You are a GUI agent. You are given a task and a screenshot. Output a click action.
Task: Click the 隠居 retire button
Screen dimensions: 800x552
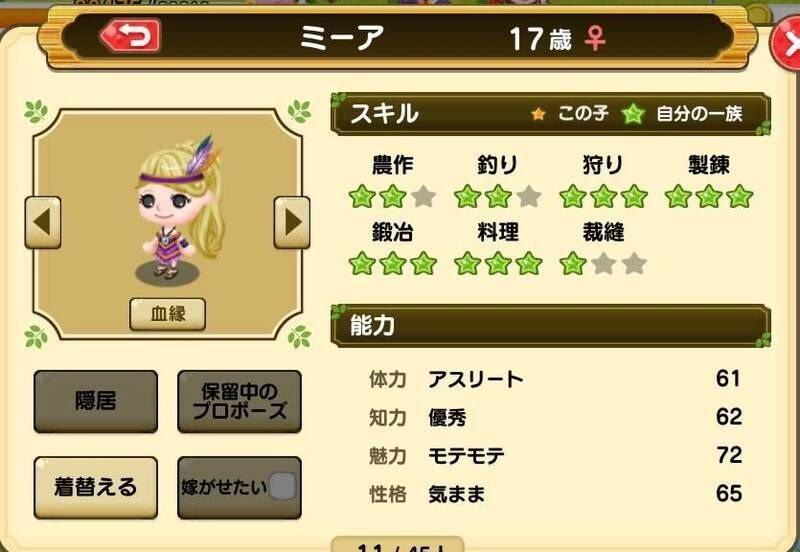(96, 402)
